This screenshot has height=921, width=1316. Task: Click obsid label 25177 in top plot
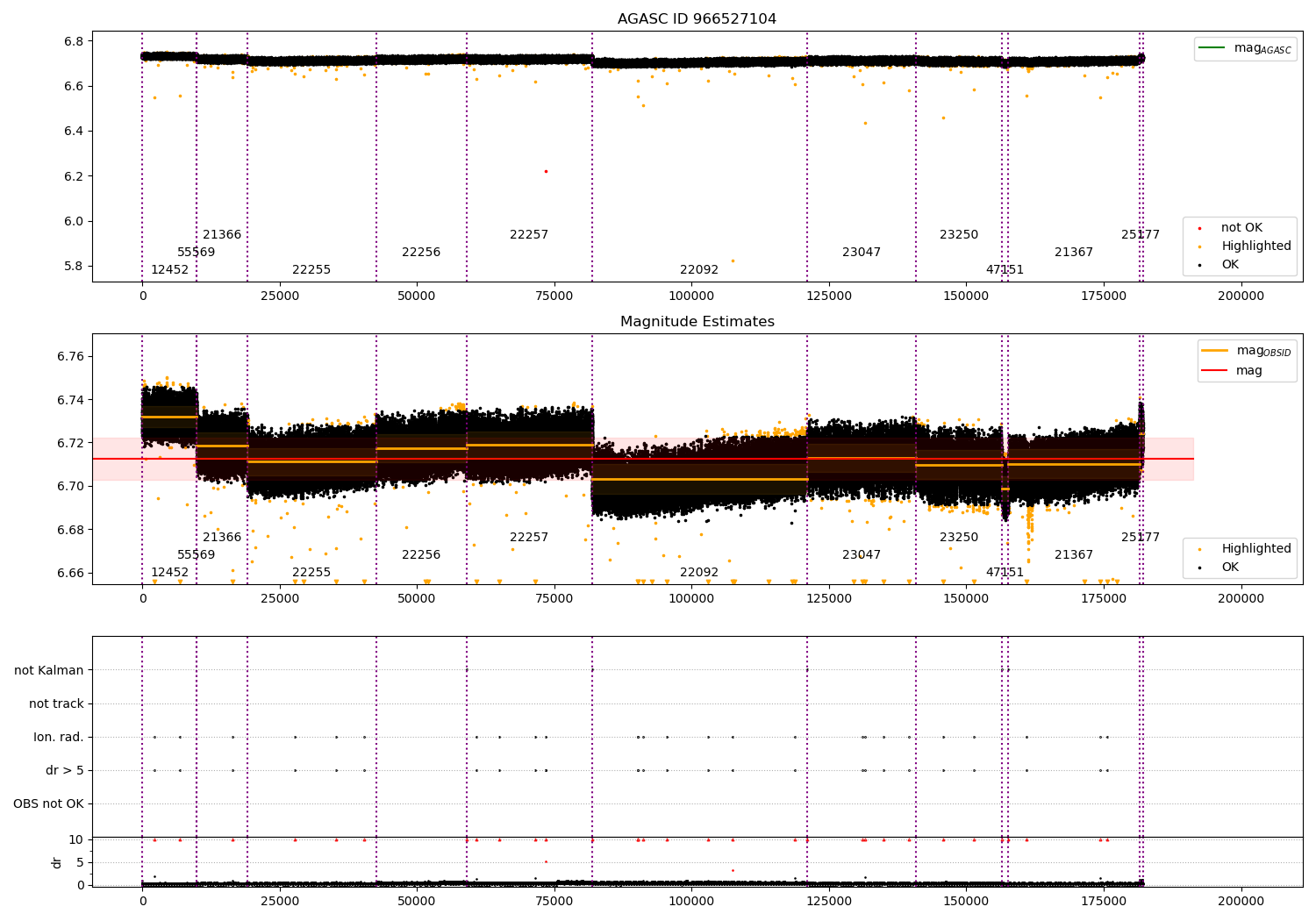(x=1141, y=235)
